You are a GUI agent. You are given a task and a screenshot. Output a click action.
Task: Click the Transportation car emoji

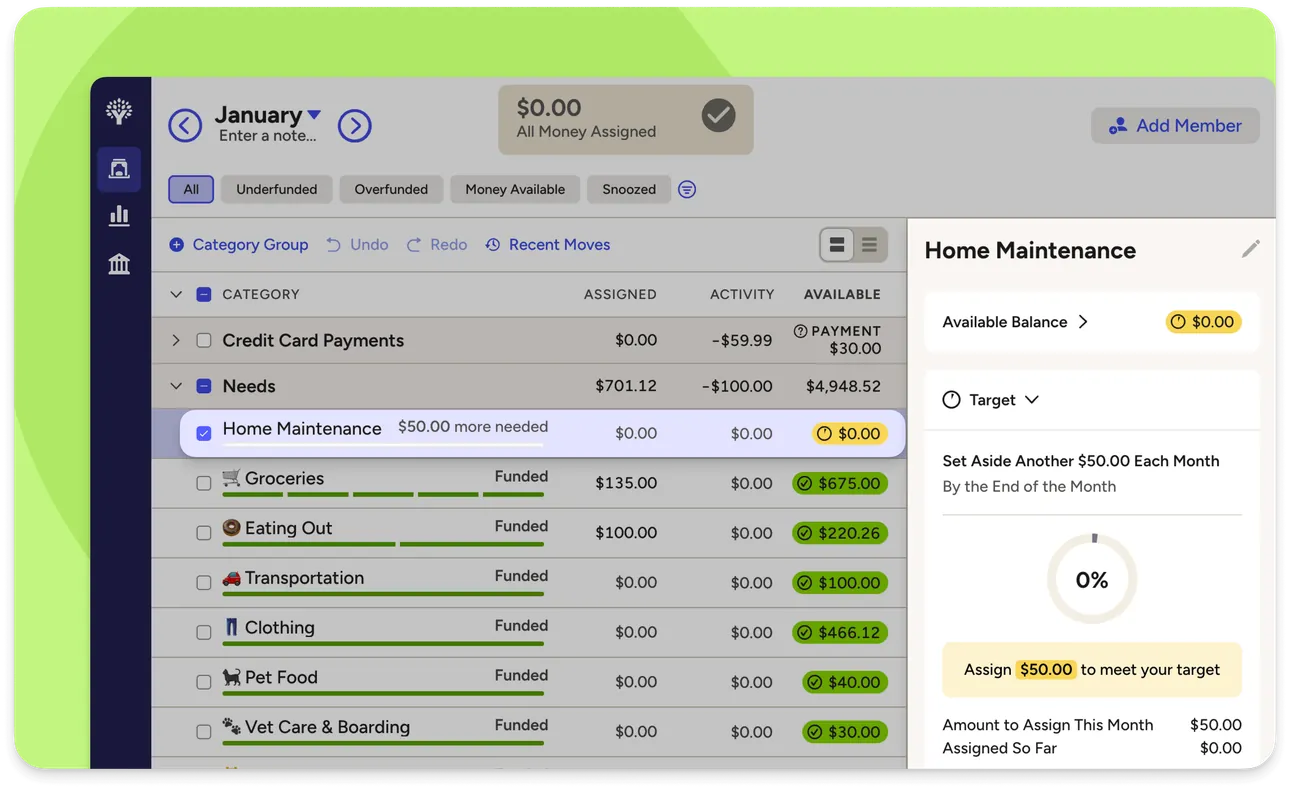click(232, 578)
